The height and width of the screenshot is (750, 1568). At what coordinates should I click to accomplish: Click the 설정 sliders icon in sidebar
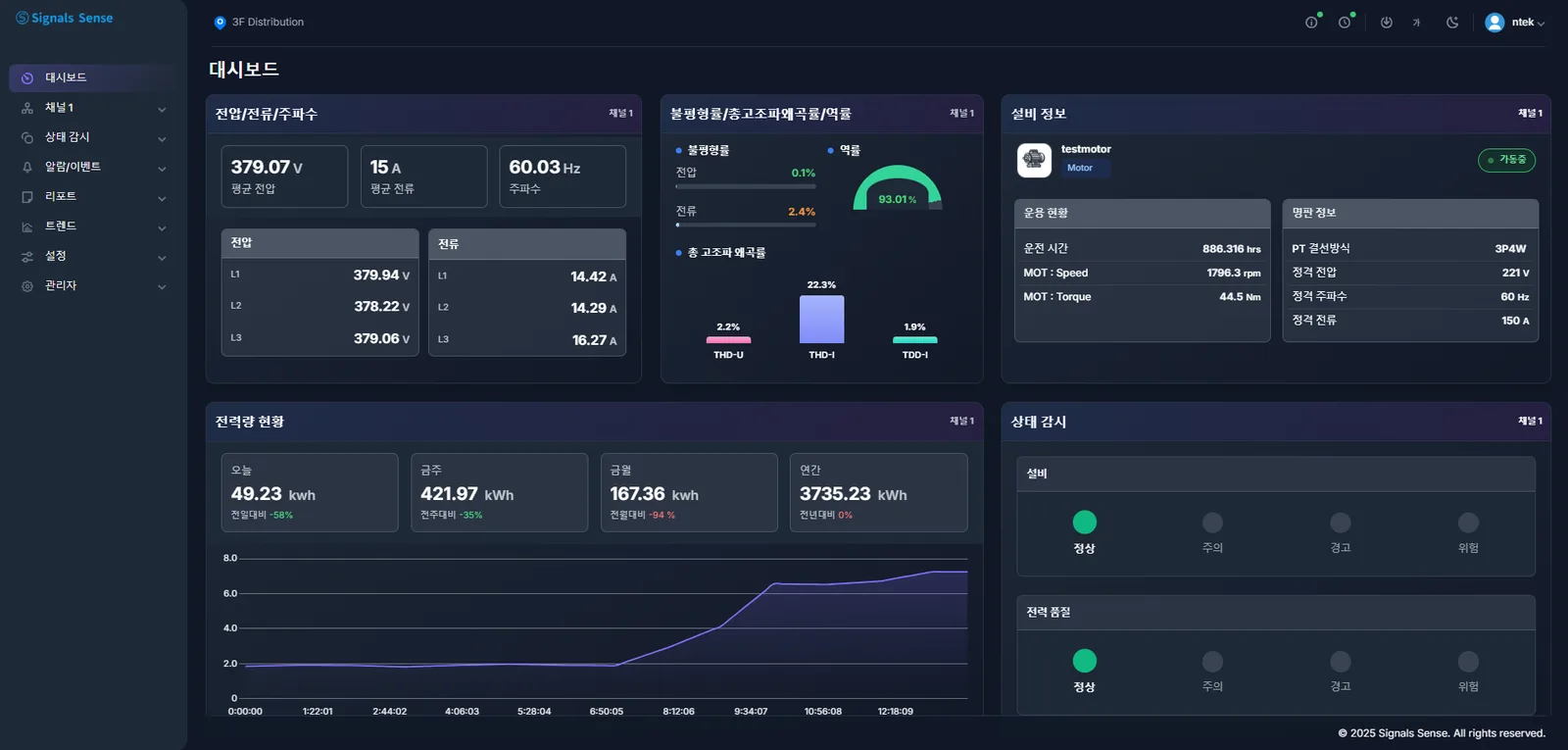(x=27, y=256)
